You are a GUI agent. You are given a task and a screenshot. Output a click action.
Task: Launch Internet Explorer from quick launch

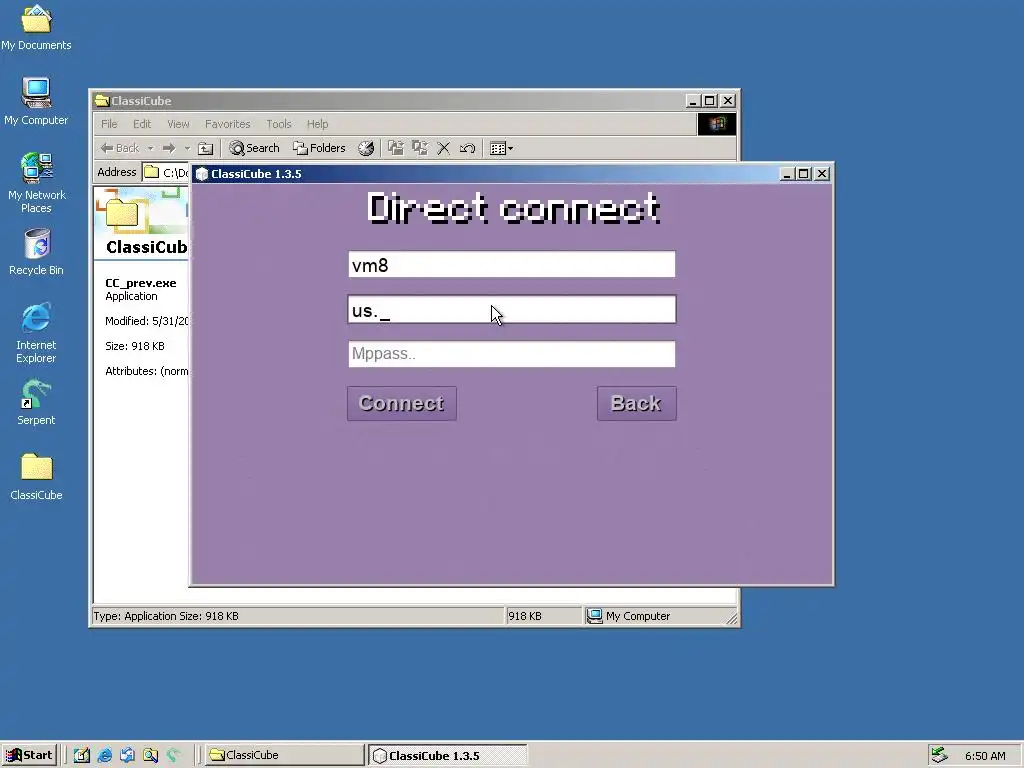point(104,755)
